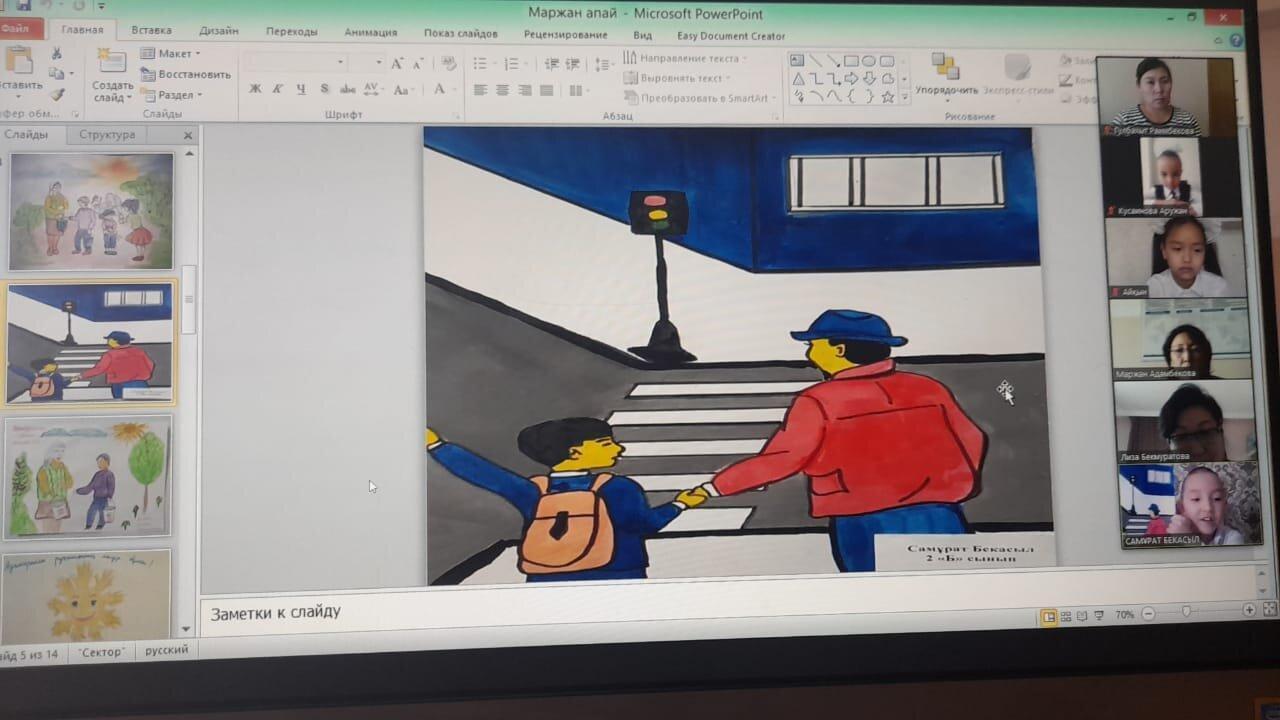Toggle italic (К) formatting

point(278,89)
